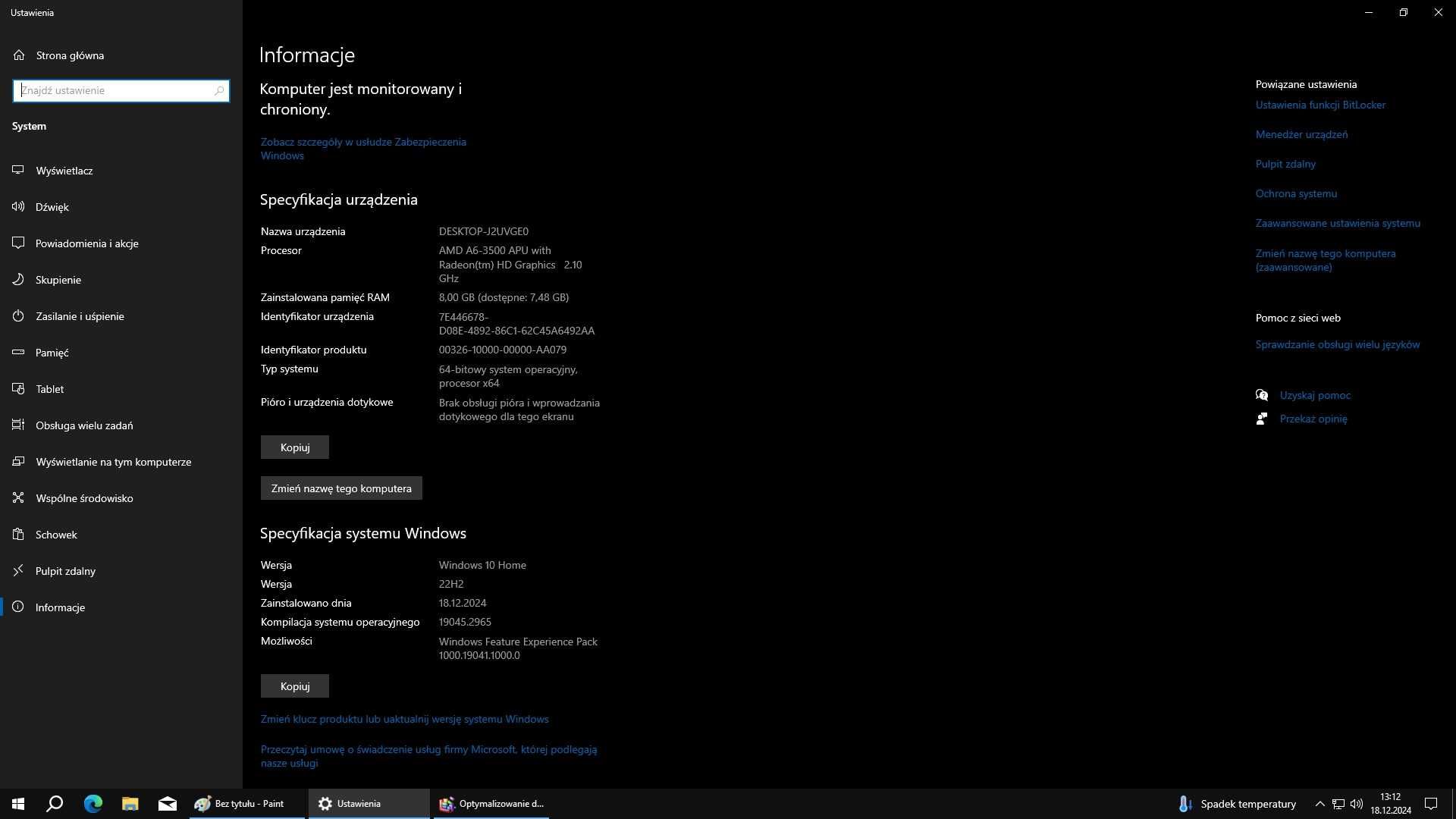The width and height of the screenshot is (1456, 819).
Task: Open Microsoft services agreement link
Action: coord(428,756)
